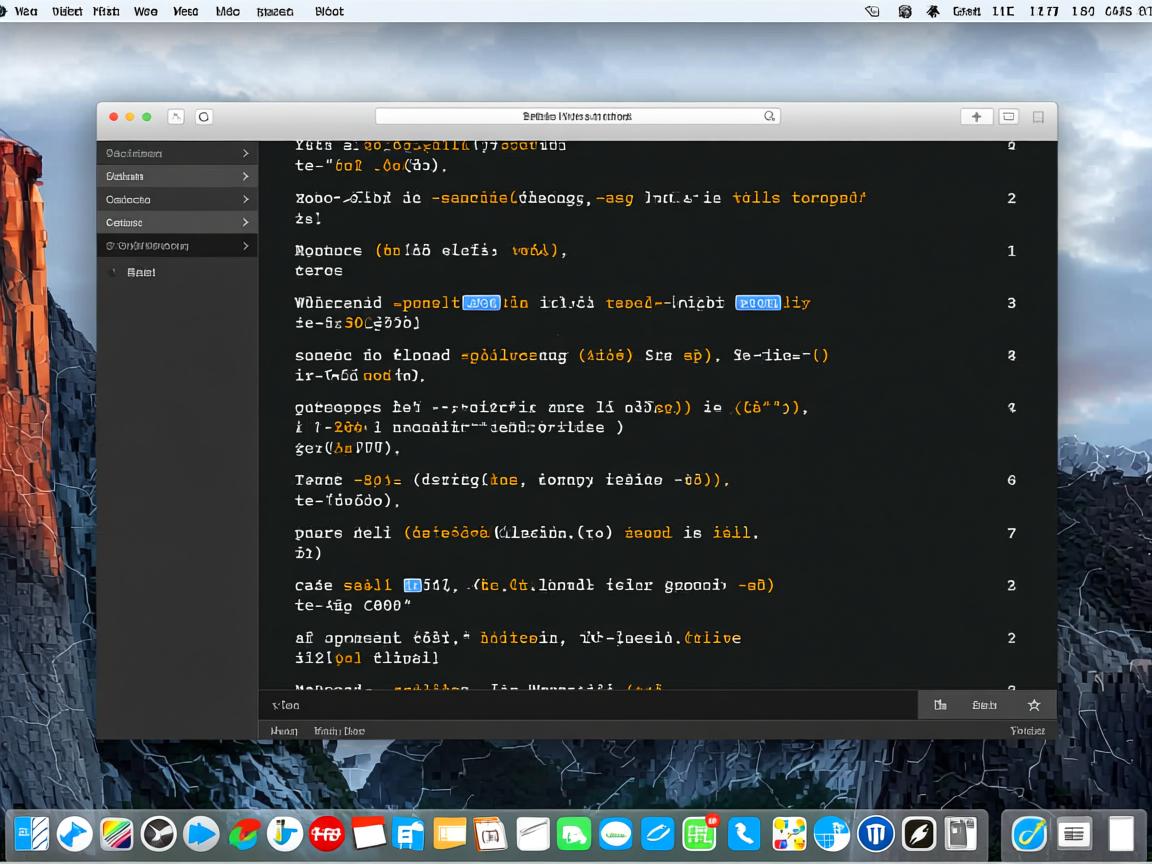
Task: Expand the fifth sidebar row using its chevron
Action: coord(245,245)
